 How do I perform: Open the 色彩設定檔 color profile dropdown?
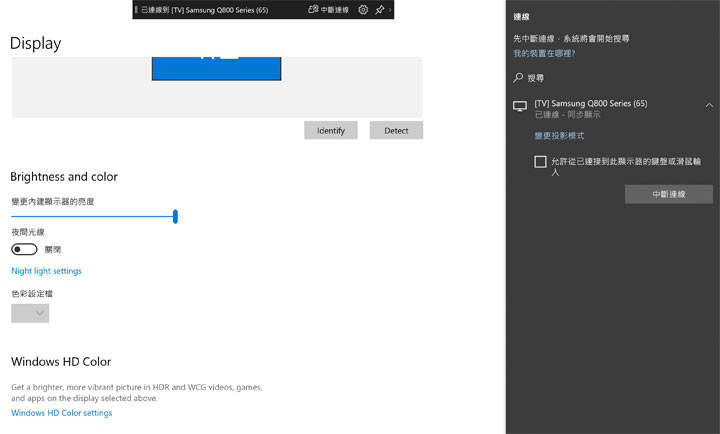click(30, 313)
